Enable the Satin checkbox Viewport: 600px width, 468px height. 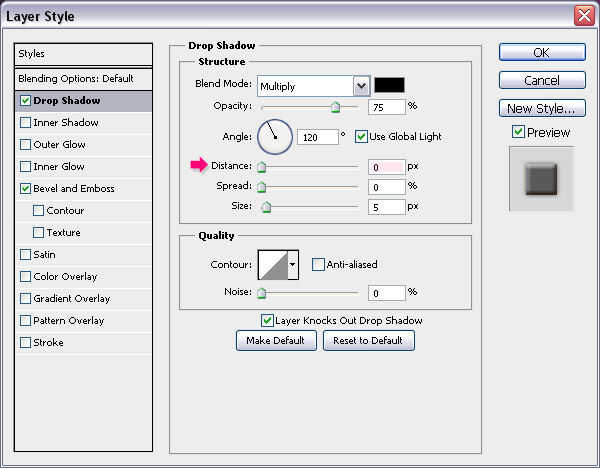coord(25,254)
